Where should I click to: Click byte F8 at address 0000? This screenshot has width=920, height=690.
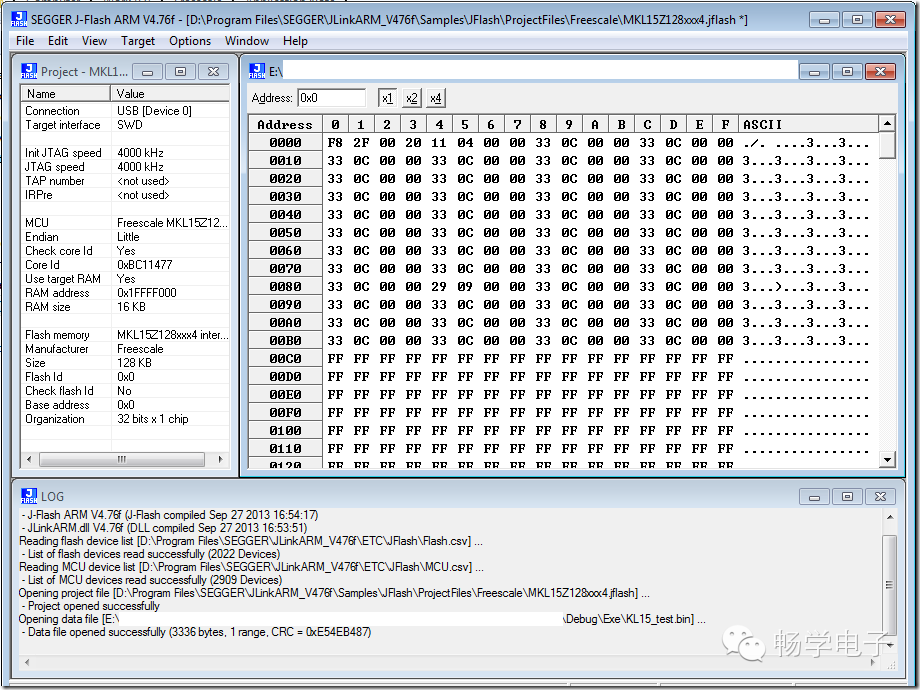point(335,143)
